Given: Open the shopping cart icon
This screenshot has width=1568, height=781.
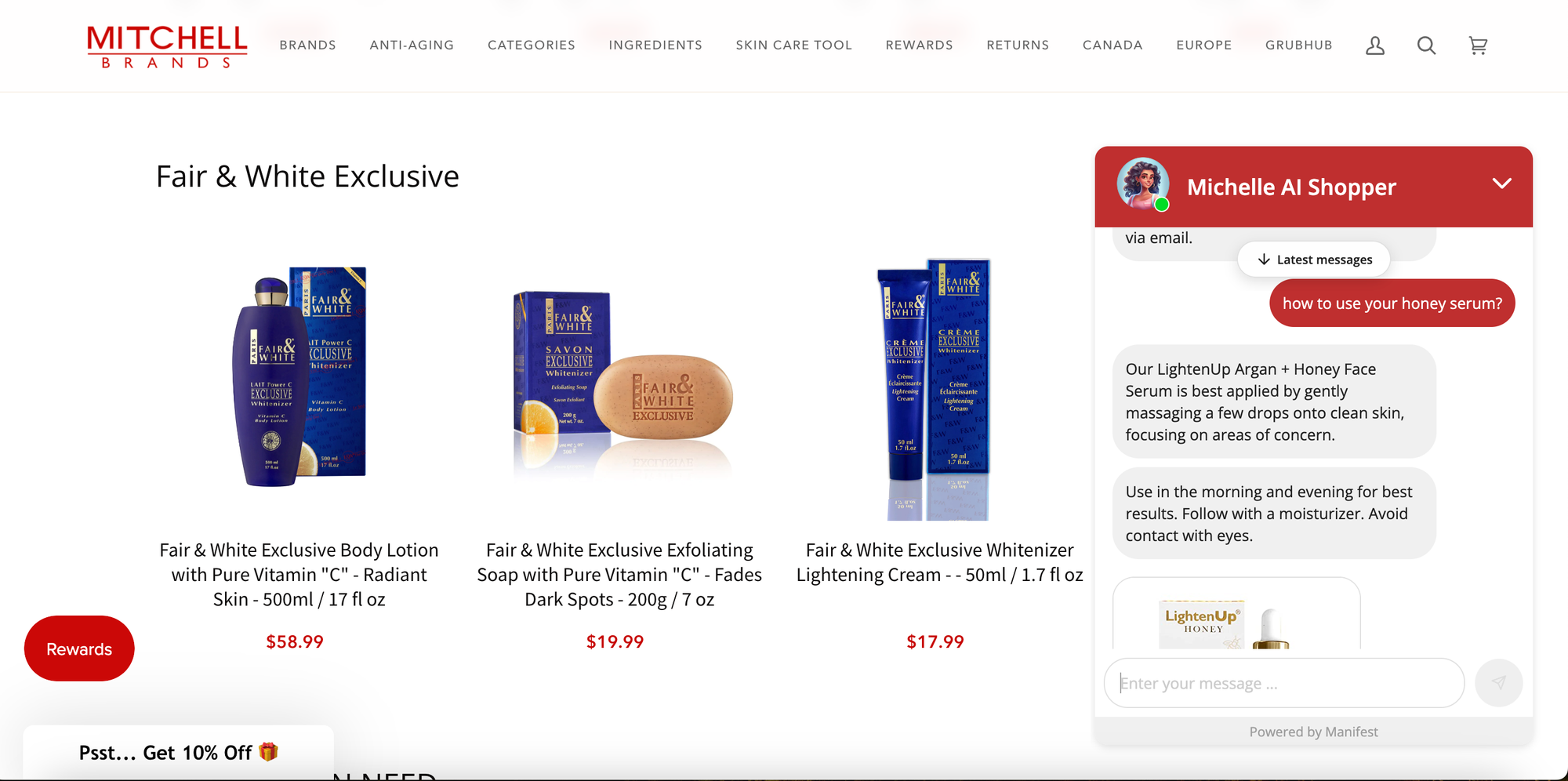Looking at the screenshot, I should (x=1478, y=45).
